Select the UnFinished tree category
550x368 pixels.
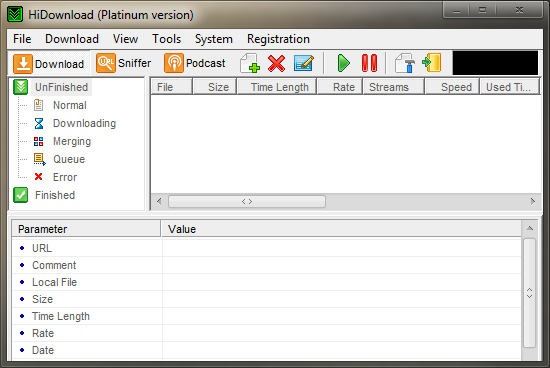point(61,87)
